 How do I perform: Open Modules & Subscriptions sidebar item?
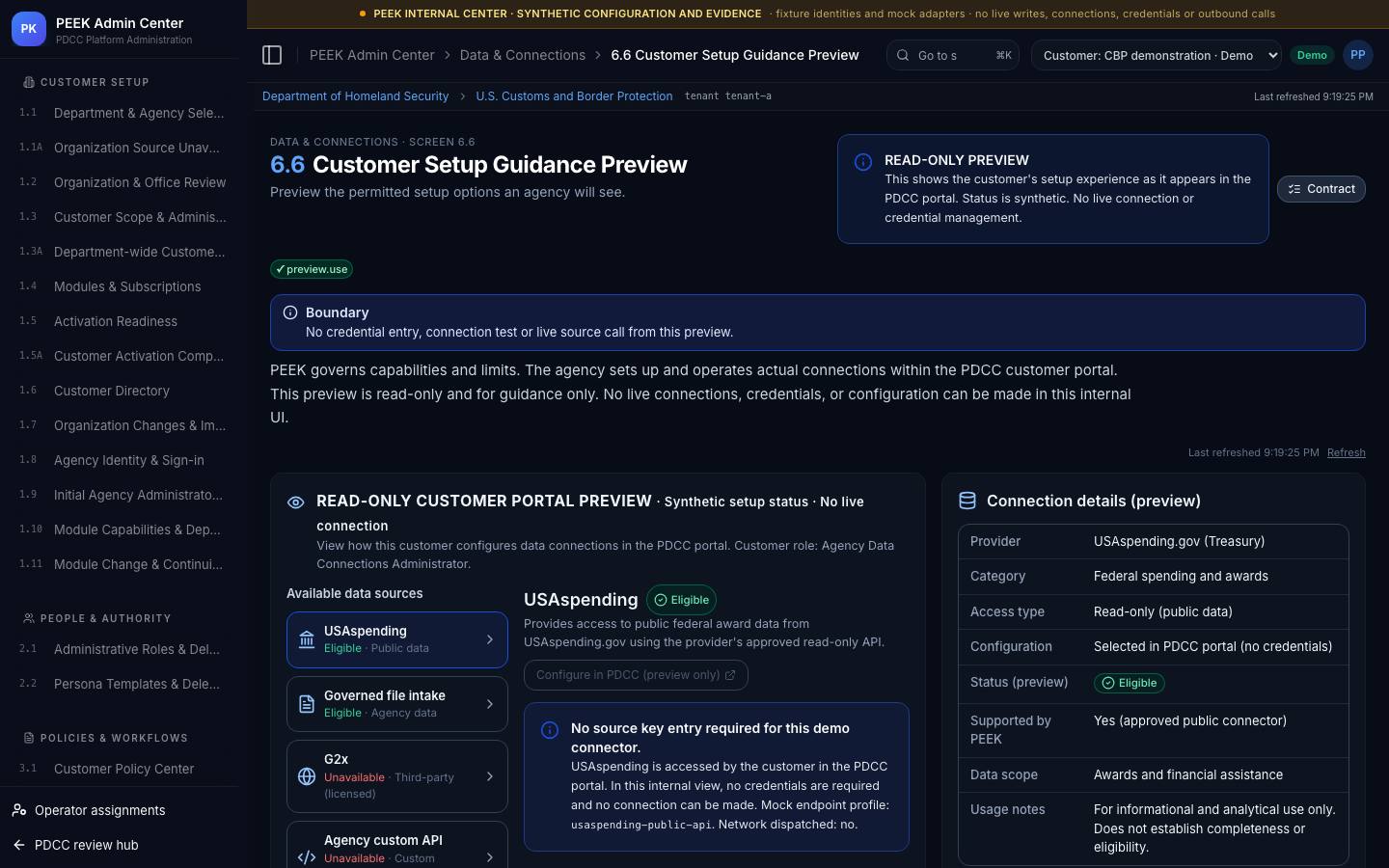click(x=123, y=286)
